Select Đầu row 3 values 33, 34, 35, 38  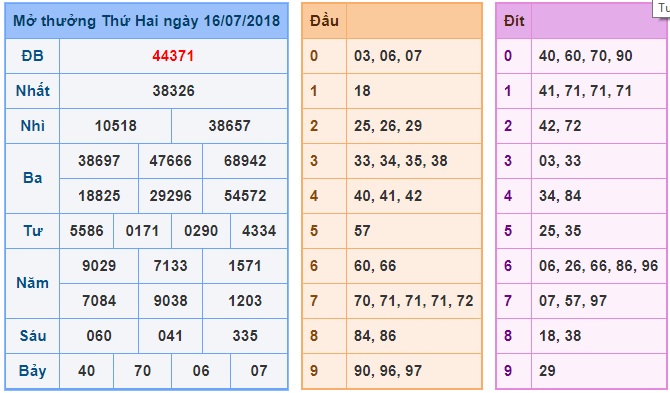click(401, 161)
